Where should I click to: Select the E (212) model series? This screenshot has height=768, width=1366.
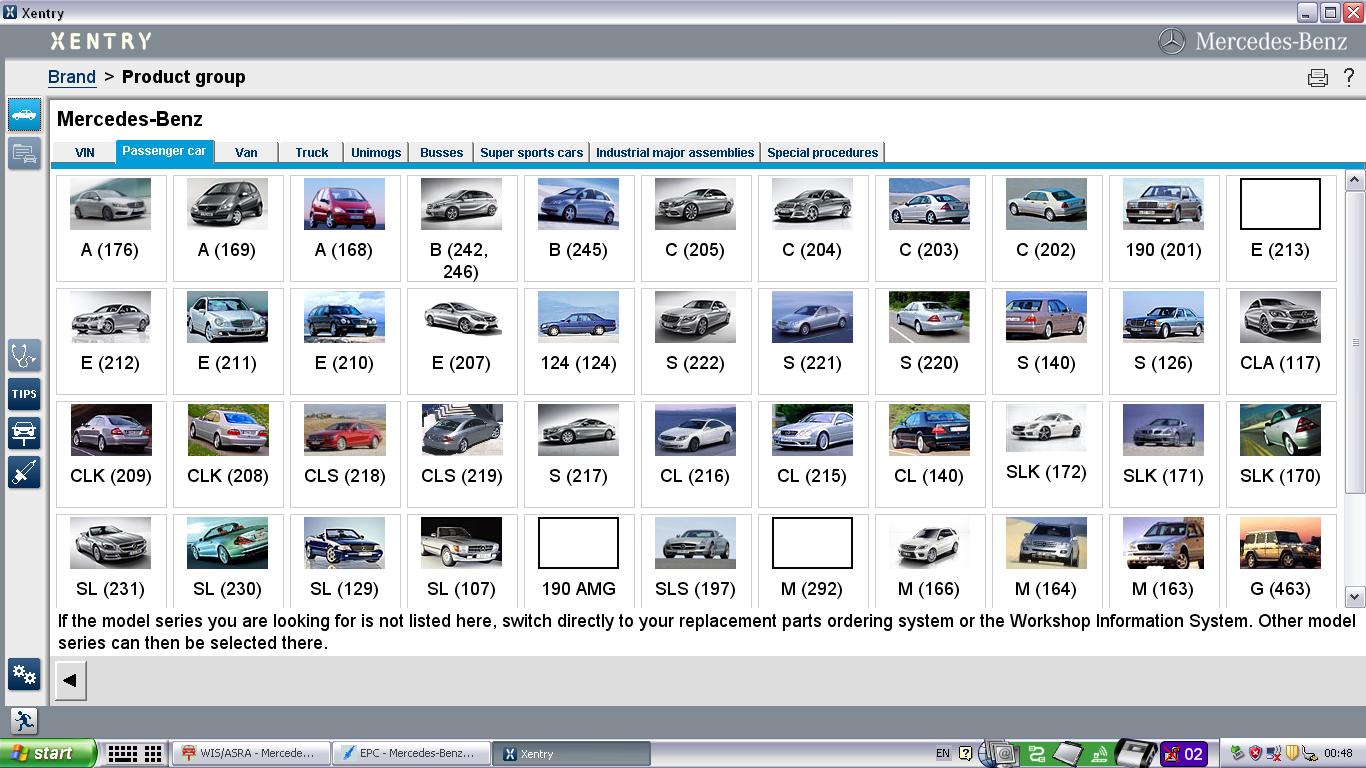(110, 341)
